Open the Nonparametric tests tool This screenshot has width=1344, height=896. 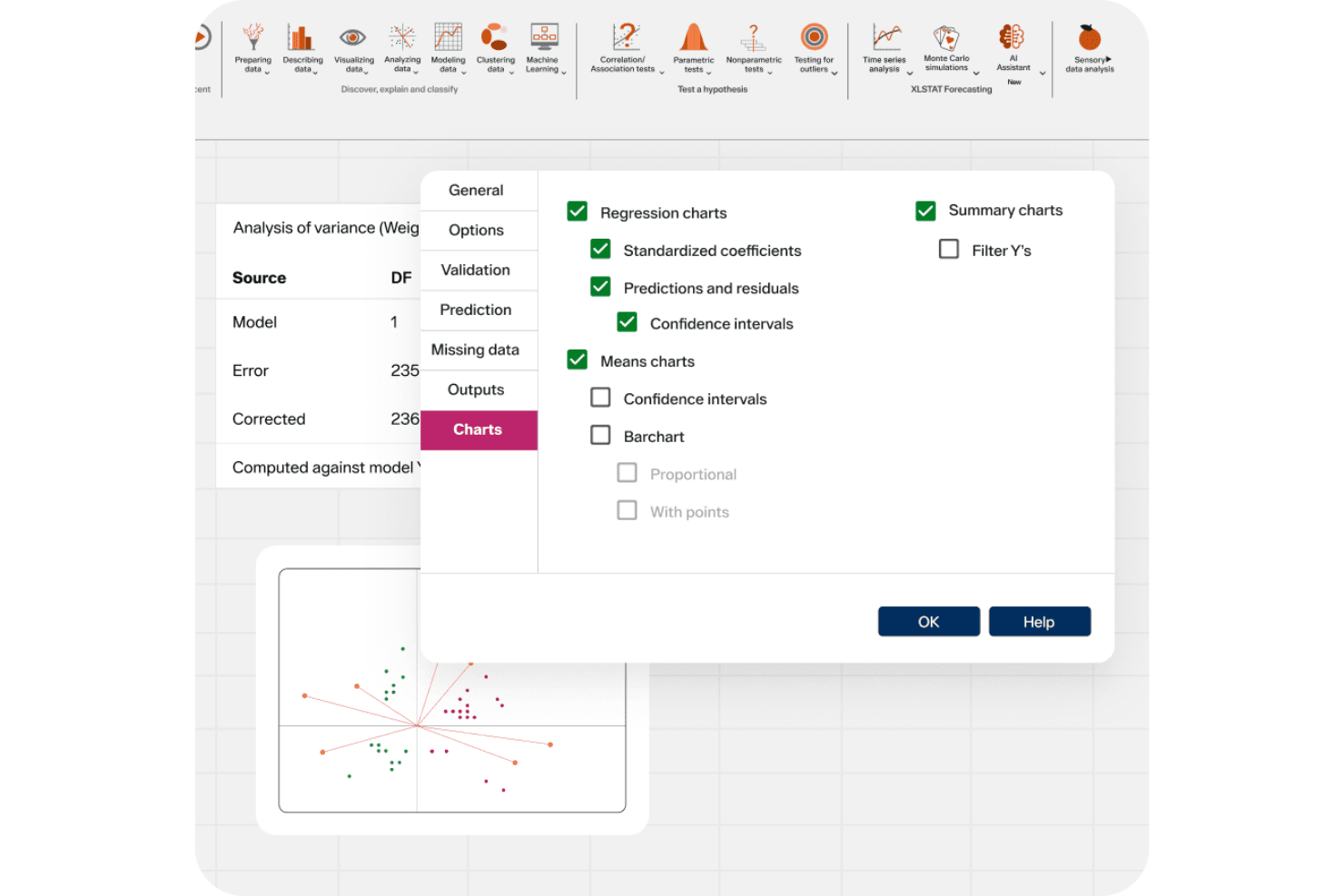click(754, 48)
